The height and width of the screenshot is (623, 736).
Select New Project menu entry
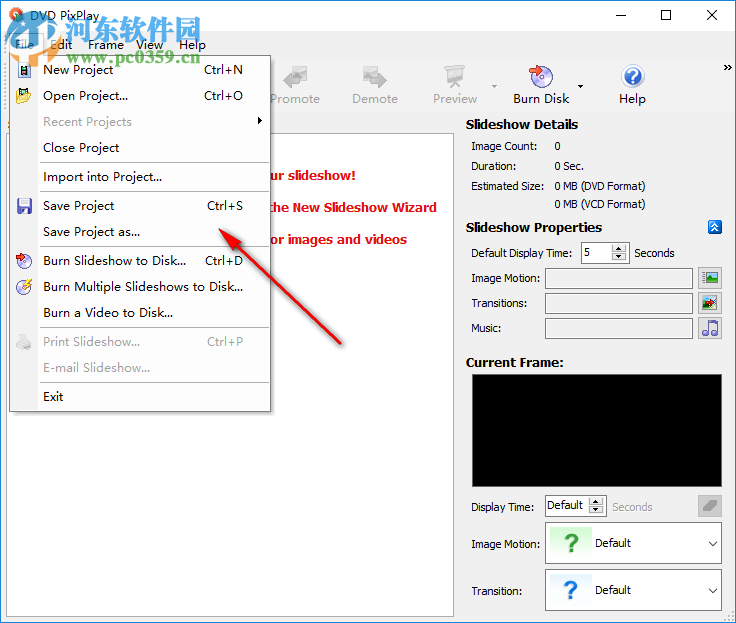pos(141,69)
